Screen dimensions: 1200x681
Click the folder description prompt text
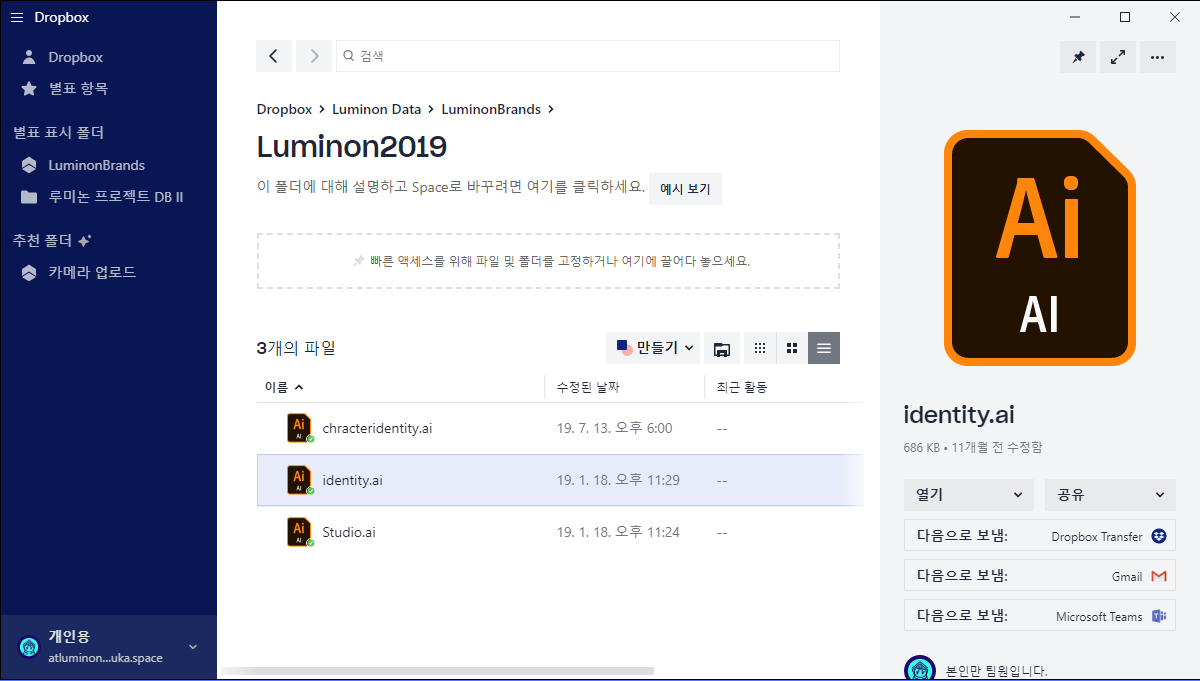point(451,187)
